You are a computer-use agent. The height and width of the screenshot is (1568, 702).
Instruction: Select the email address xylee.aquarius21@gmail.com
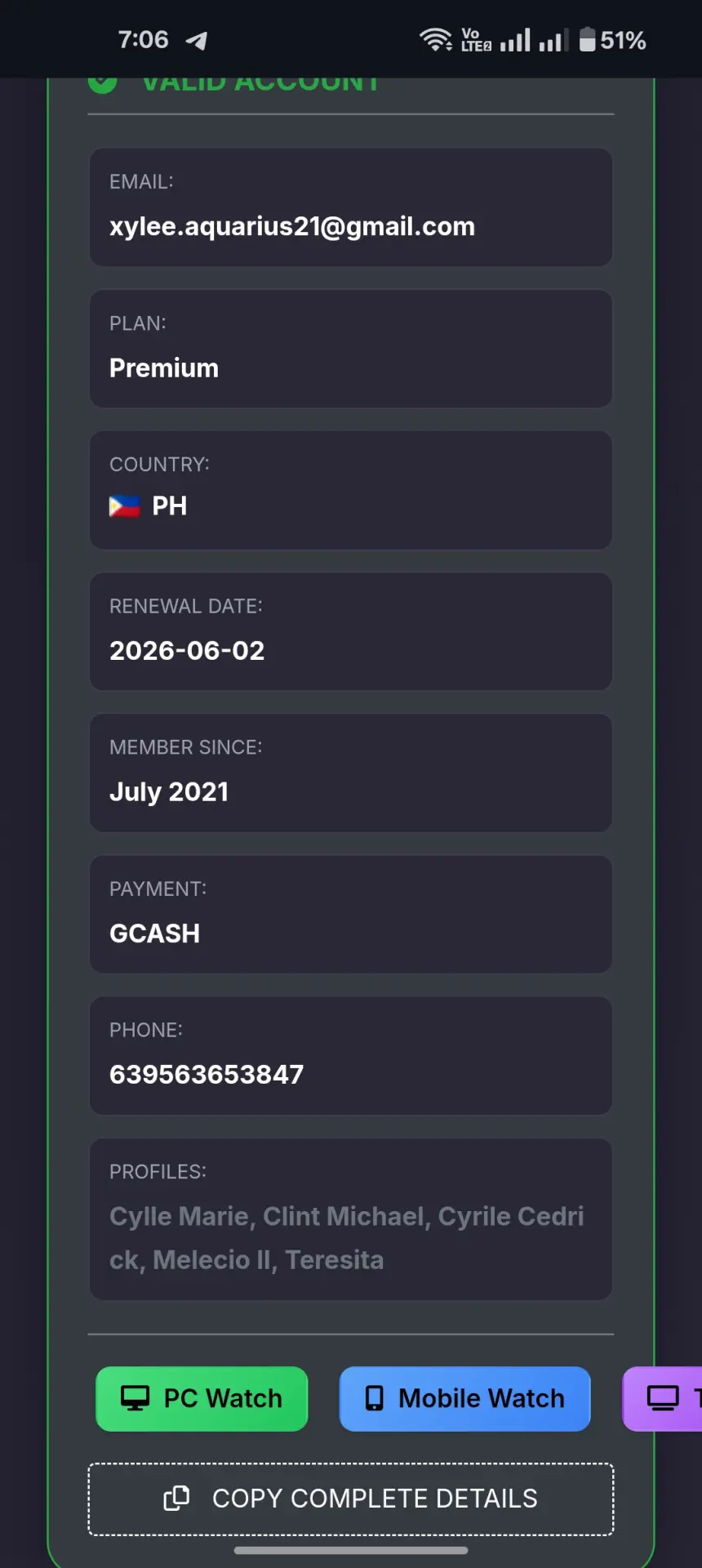(292, 226)
